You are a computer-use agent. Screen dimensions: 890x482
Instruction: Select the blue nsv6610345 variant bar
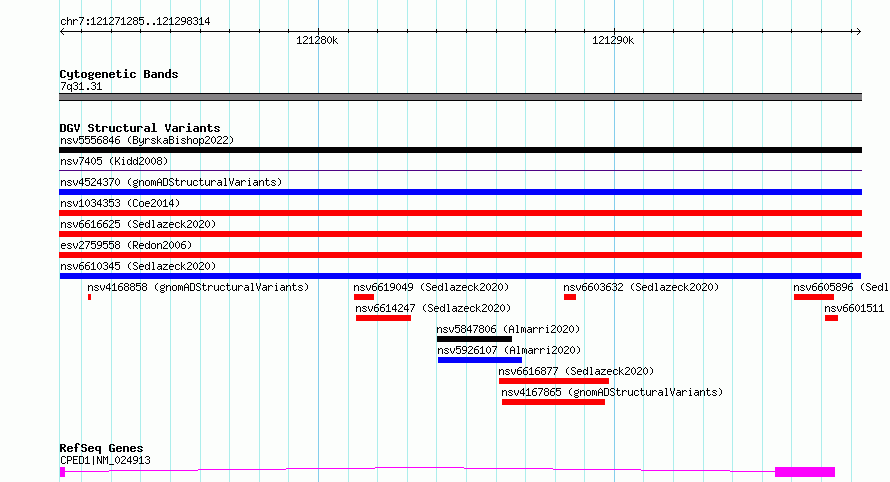[x=460, y=276]
